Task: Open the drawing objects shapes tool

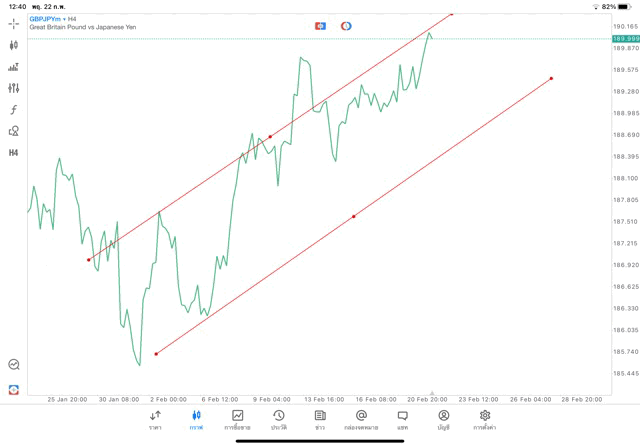Action: click(x=14, y=131)
